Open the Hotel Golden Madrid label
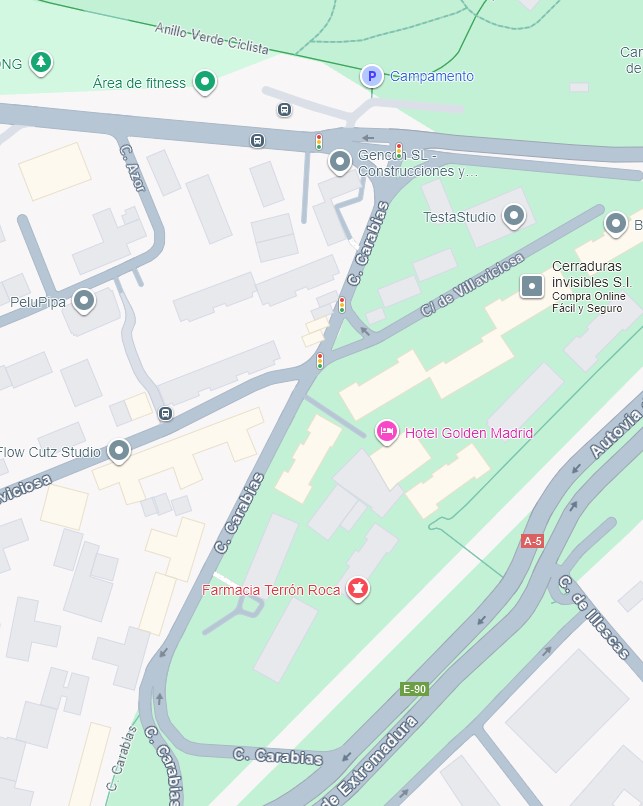This screenshot has width=643, height=806. 469,433
